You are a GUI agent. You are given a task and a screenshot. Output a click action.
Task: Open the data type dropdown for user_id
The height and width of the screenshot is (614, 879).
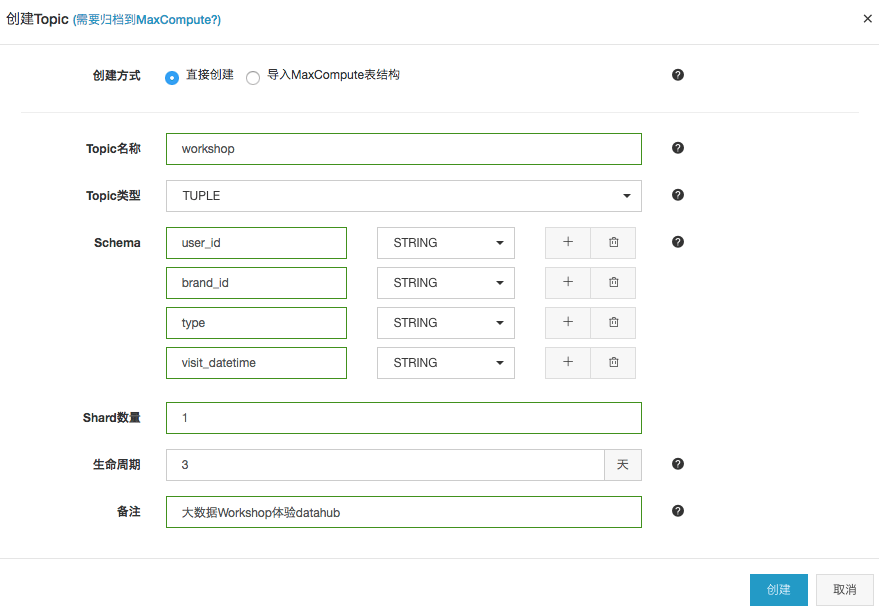[x=445, y=243]
